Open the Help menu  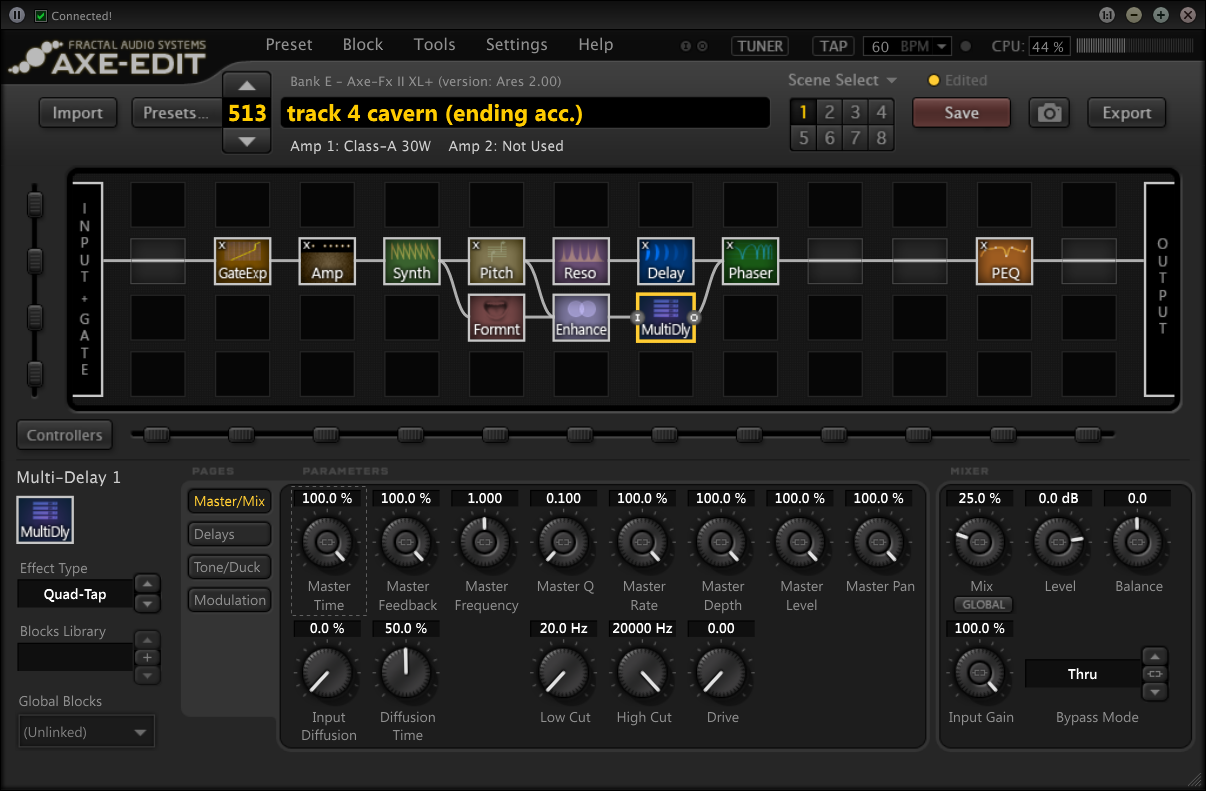[x=596, y=45]
